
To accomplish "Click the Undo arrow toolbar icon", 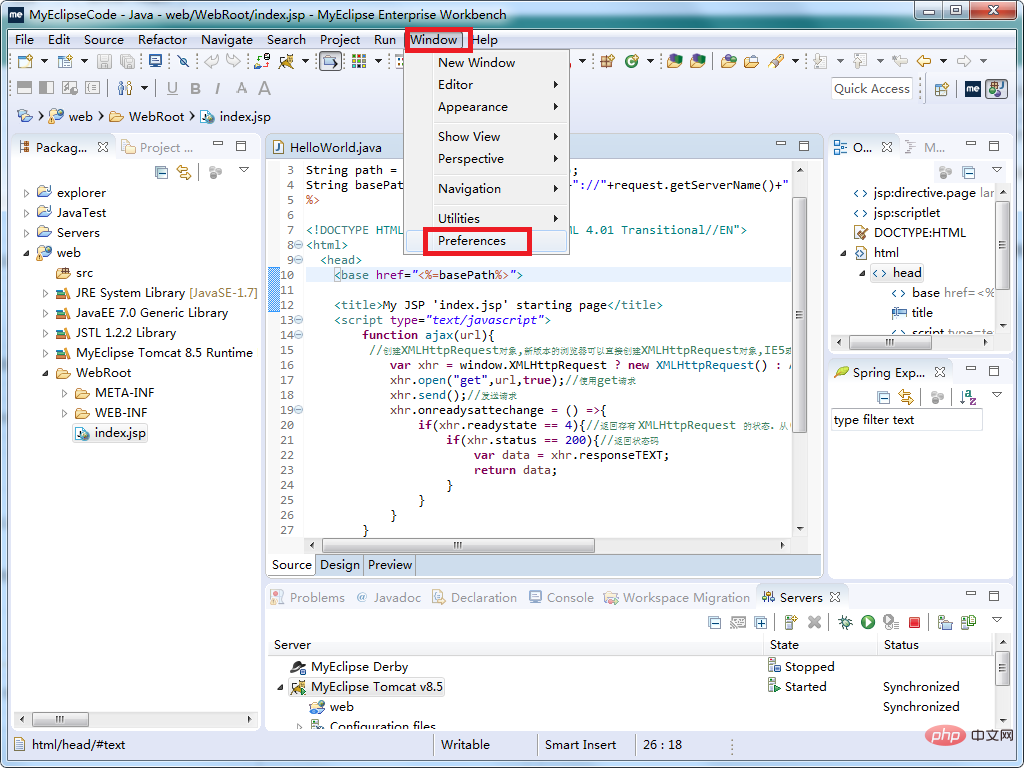I will pyautogui.click(x=211, y=61).
